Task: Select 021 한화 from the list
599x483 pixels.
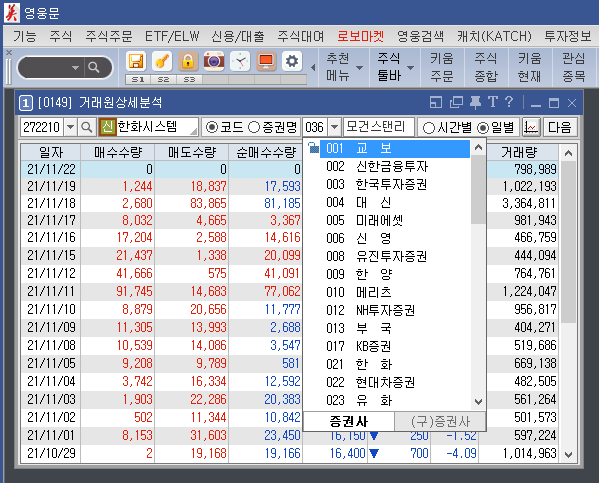Action: 395,364
